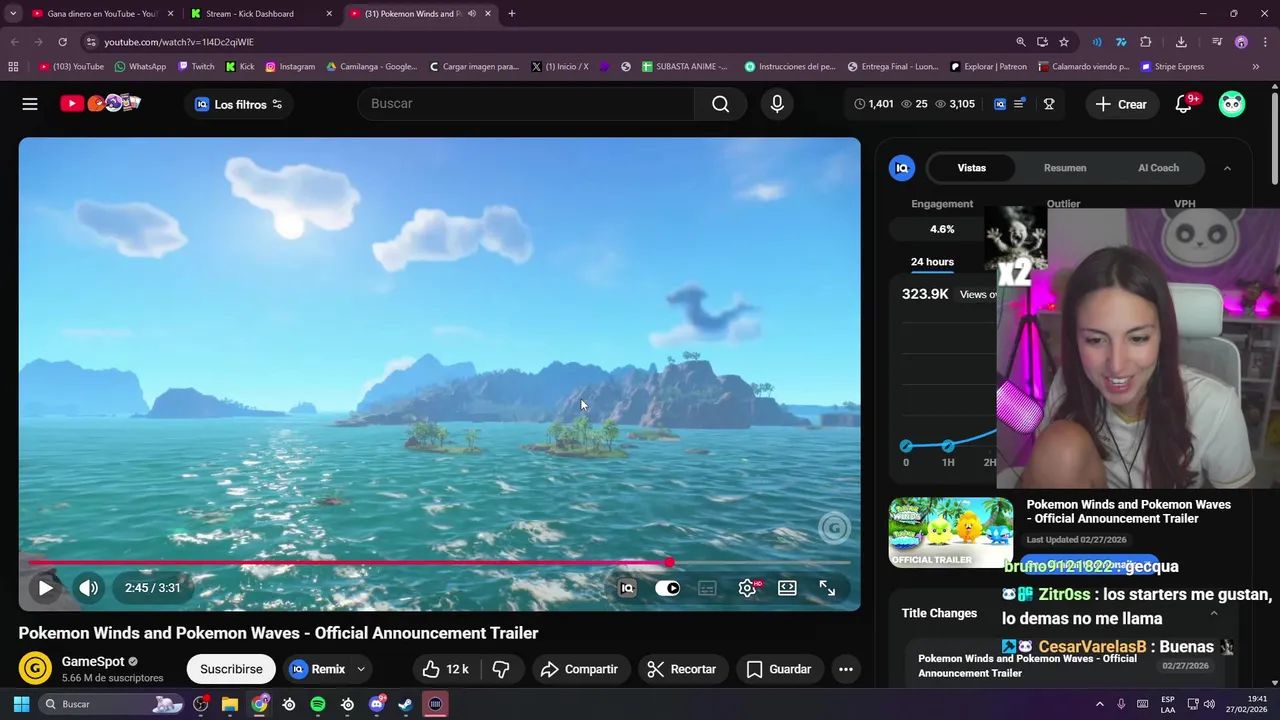Open the YouTube hamburger guide menu
The height and width of the screenshot is (720, 1280).
[30, 104]
